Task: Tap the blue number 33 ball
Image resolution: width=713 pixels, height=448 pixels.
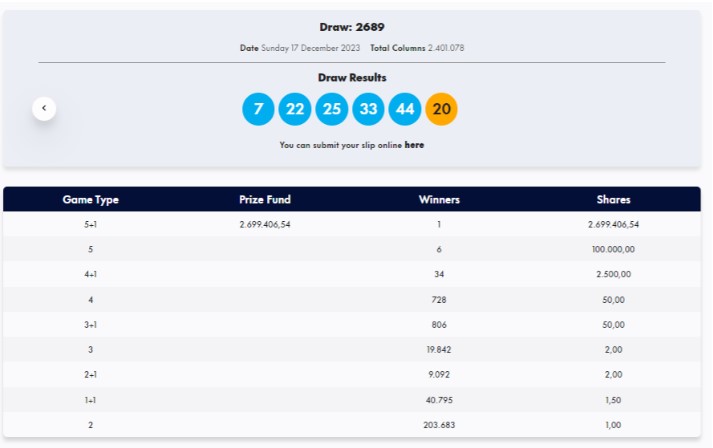Action: pos(369,109)
